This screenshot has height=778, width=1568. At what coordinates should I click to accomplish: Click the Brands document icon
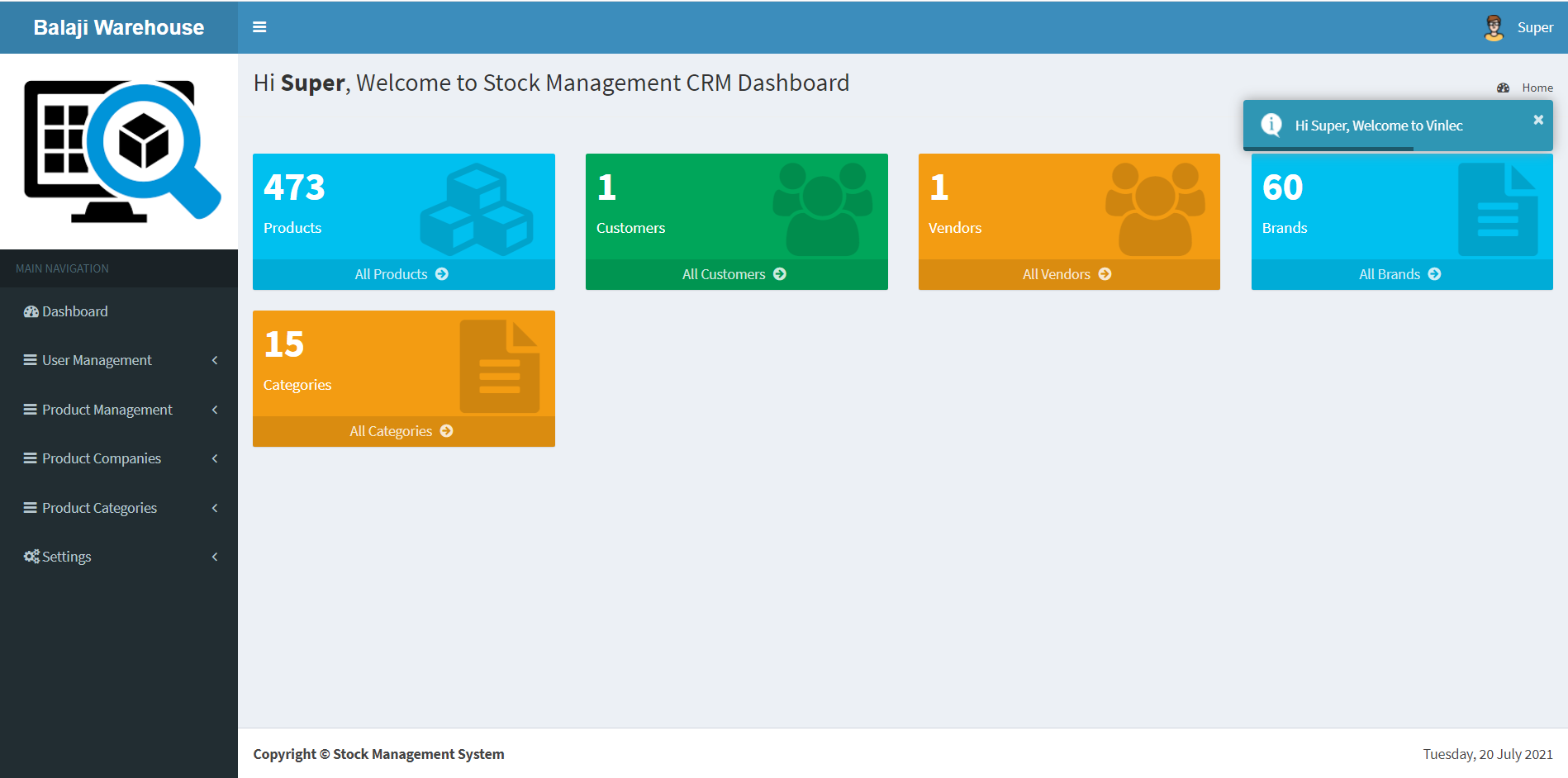[1497, 210]
